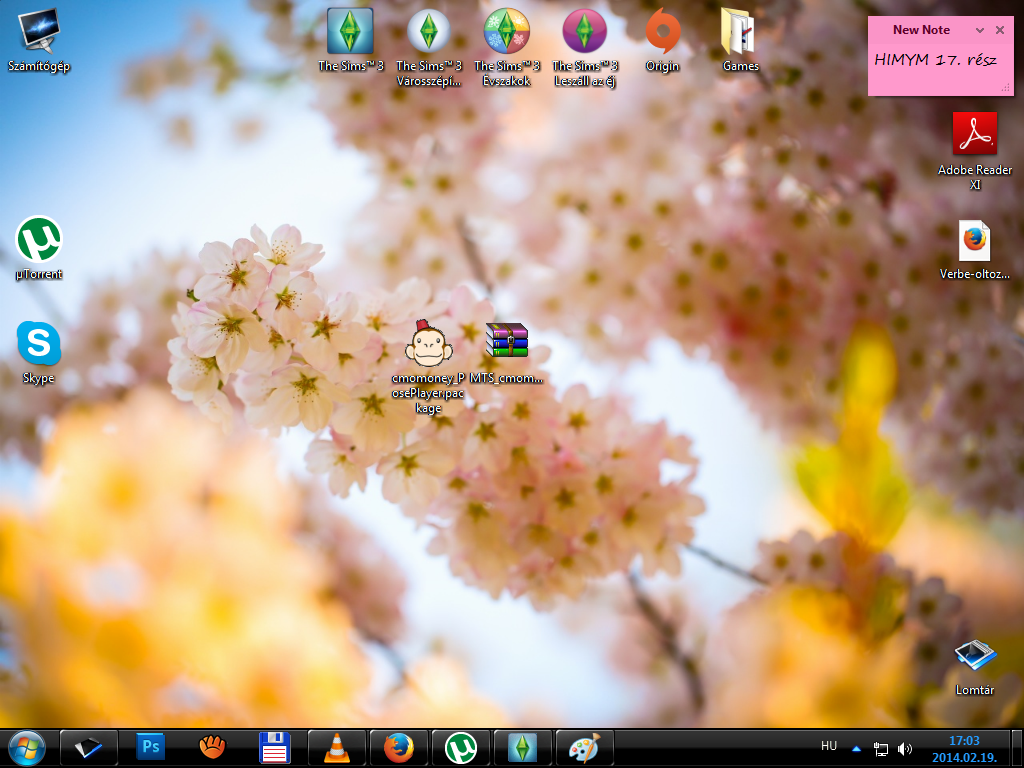Select the Adobe Reader XI shortcut

(974, 152)
